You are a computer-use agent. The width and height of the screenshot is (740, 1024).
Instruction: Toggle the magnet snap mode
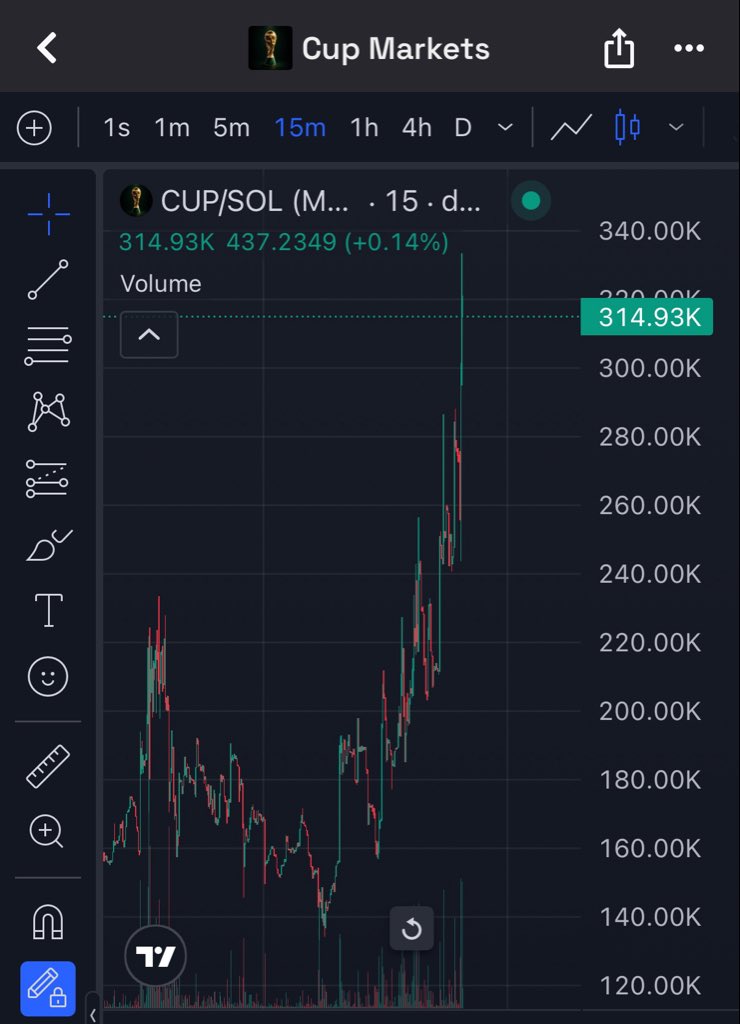48,921
